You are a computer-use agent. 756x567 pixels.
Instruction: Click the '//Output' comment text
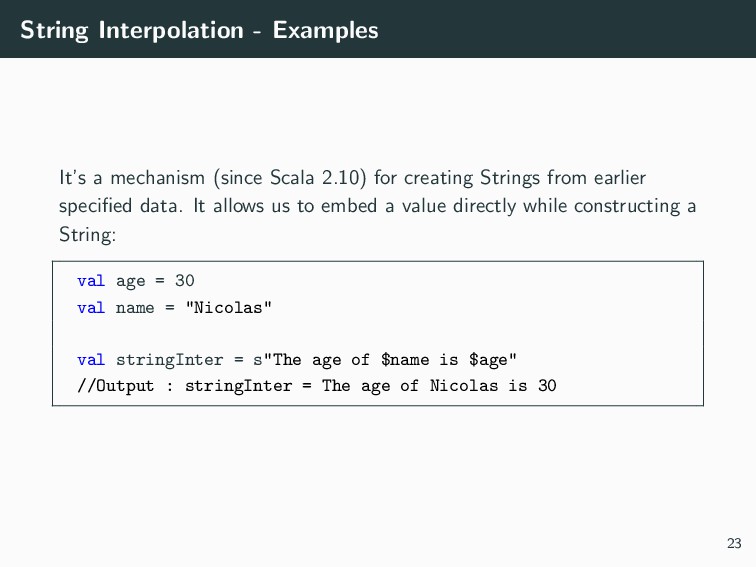[x=116, y=386]
